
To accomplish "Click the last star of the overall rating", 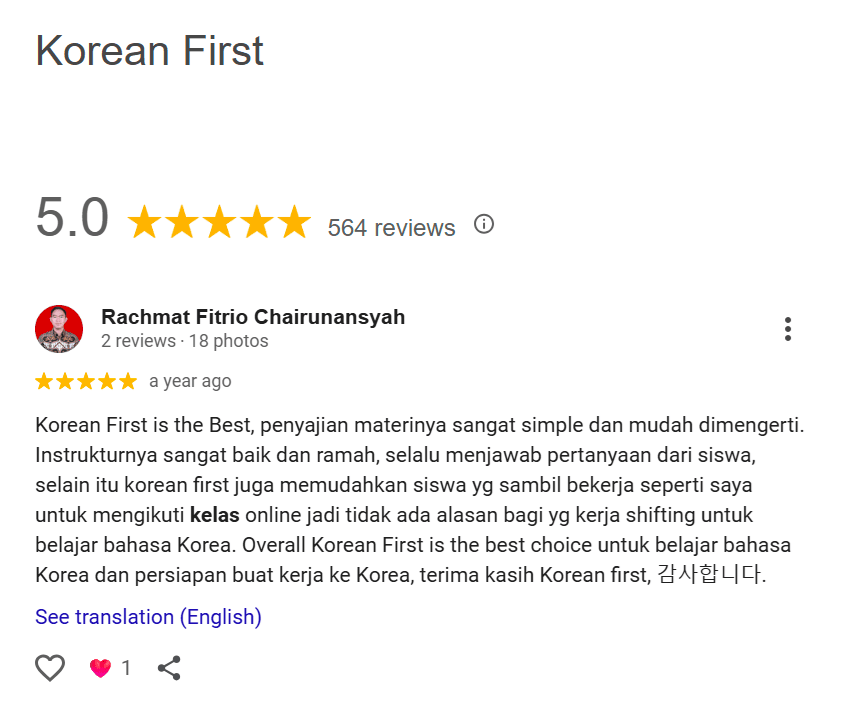I will coord(294,222).
